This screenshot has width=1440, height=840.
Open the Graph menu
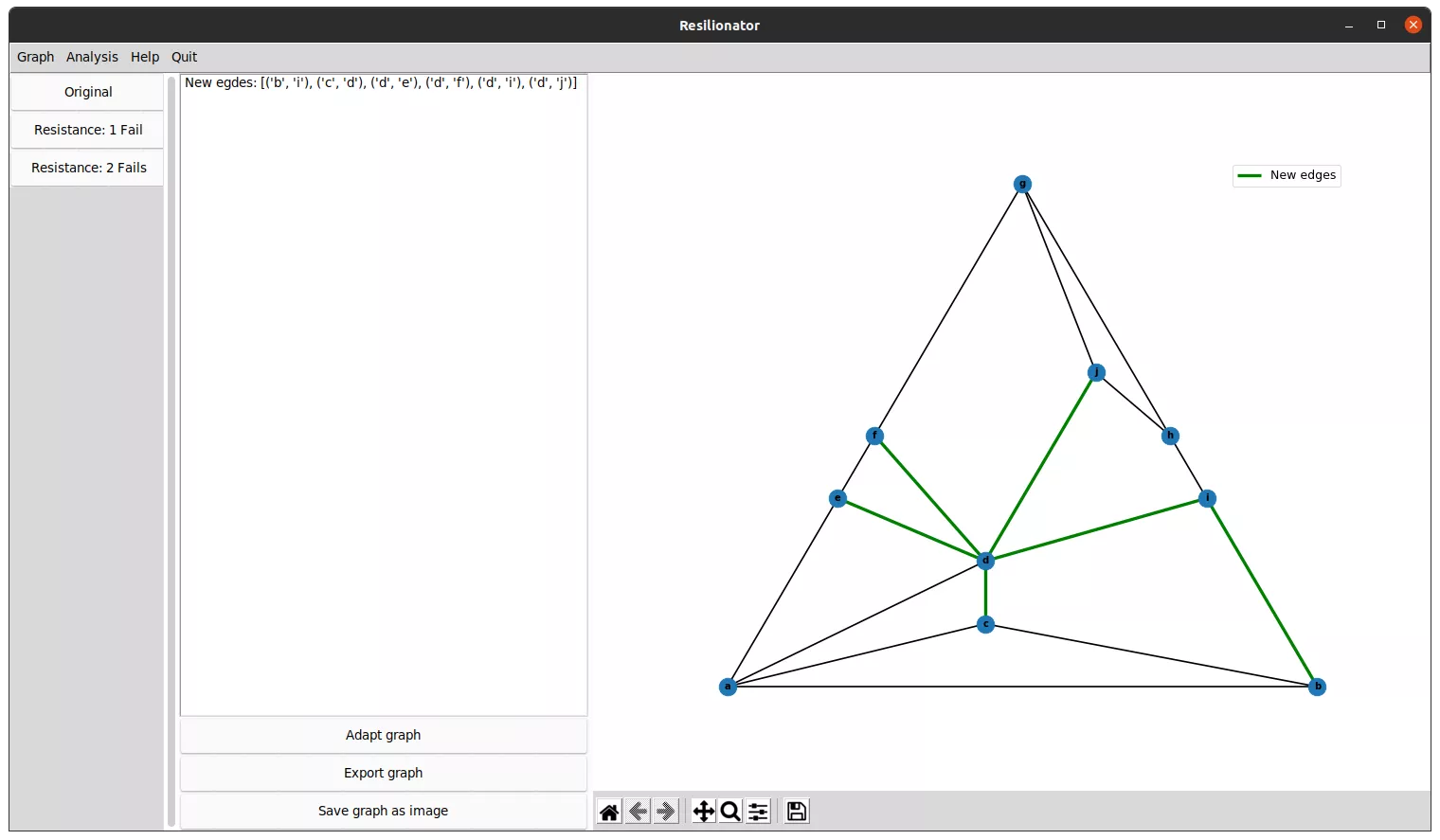click(x=35, y=57)
